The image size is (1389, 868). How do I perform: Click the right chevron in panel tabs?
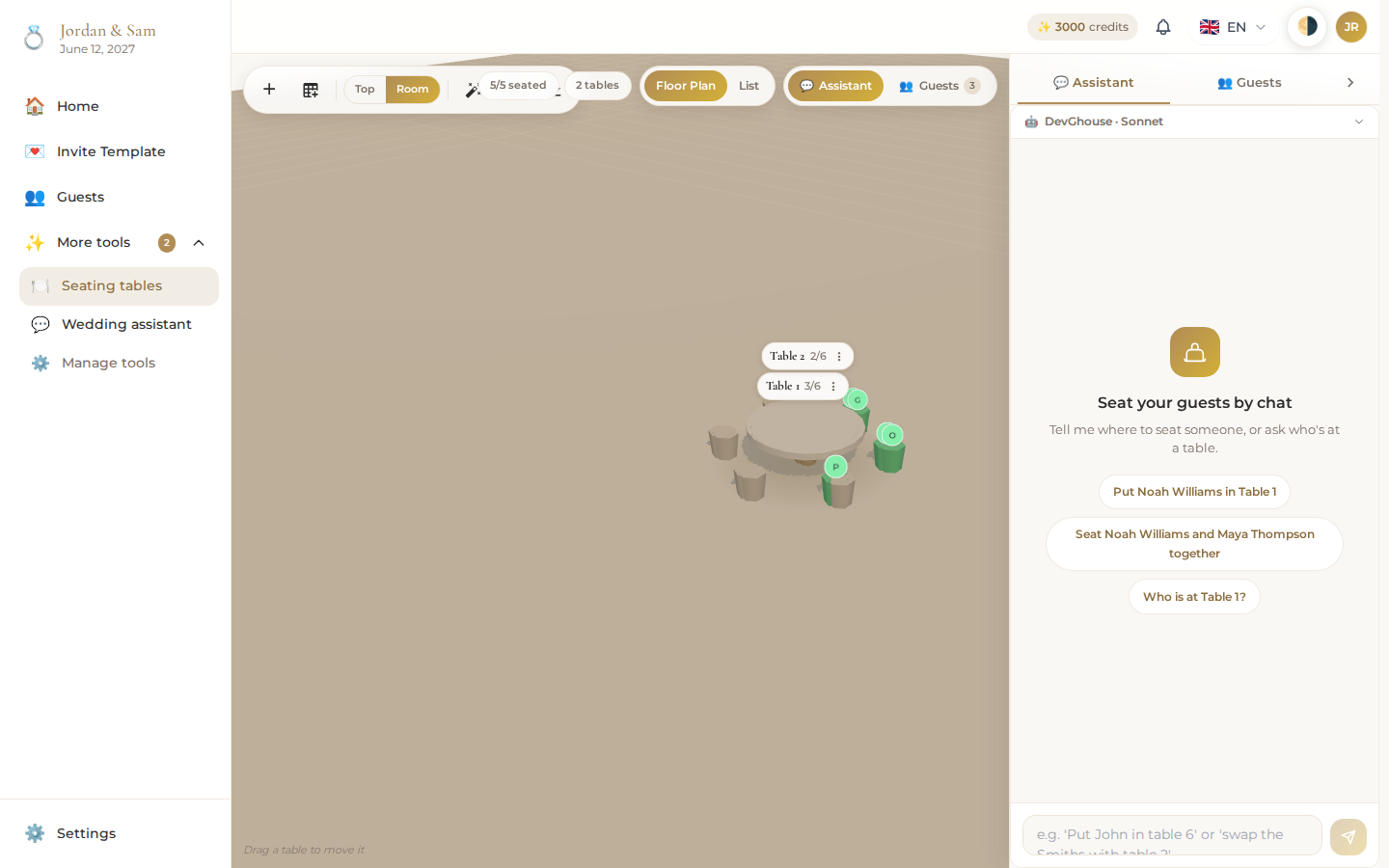[1350, 83]
